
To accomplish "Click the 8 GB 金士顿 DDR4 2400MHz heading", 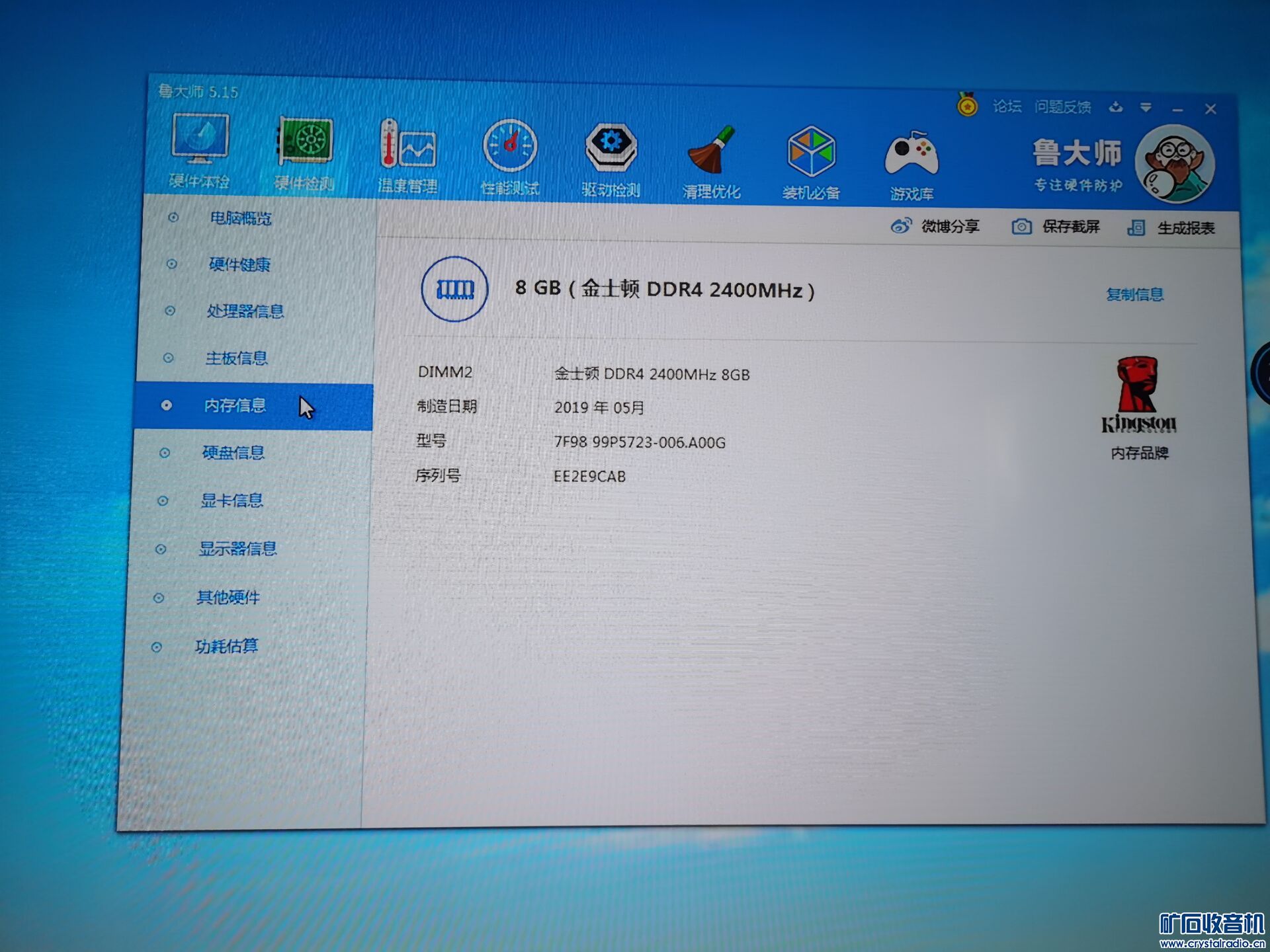I will (665, 289).
